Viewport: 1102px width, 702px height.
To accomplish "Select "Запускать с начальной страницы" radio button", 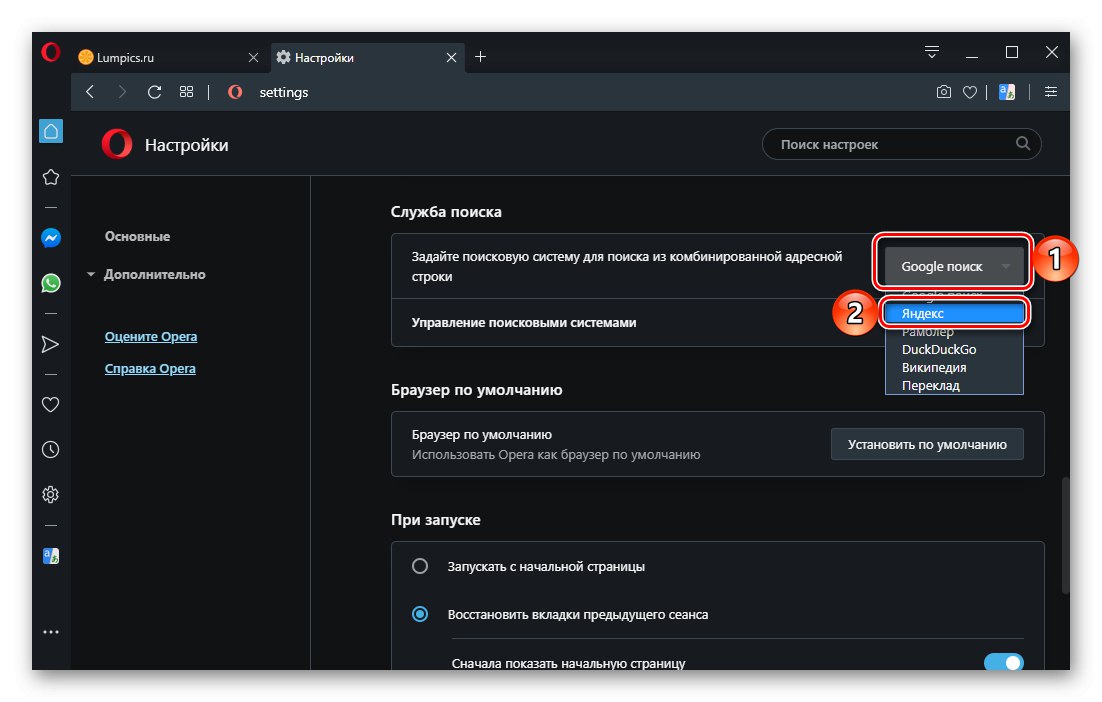I will 420,566.
